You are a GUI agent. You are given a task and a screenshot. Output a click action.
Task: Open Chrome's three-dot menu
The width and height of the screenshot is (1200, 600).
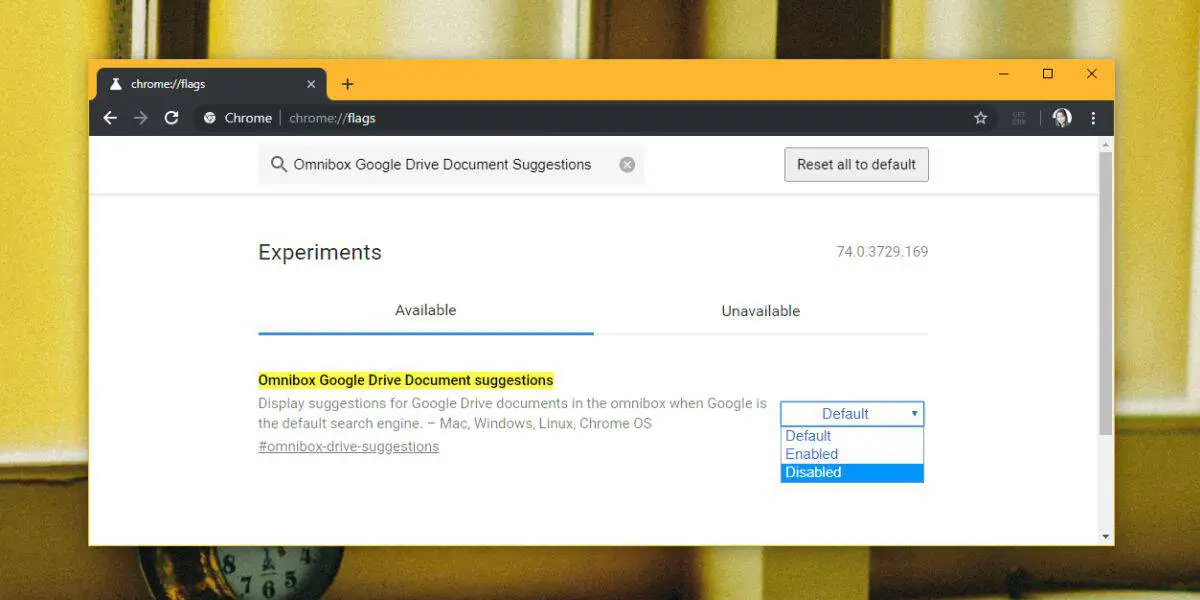(x=1093, y=118)
